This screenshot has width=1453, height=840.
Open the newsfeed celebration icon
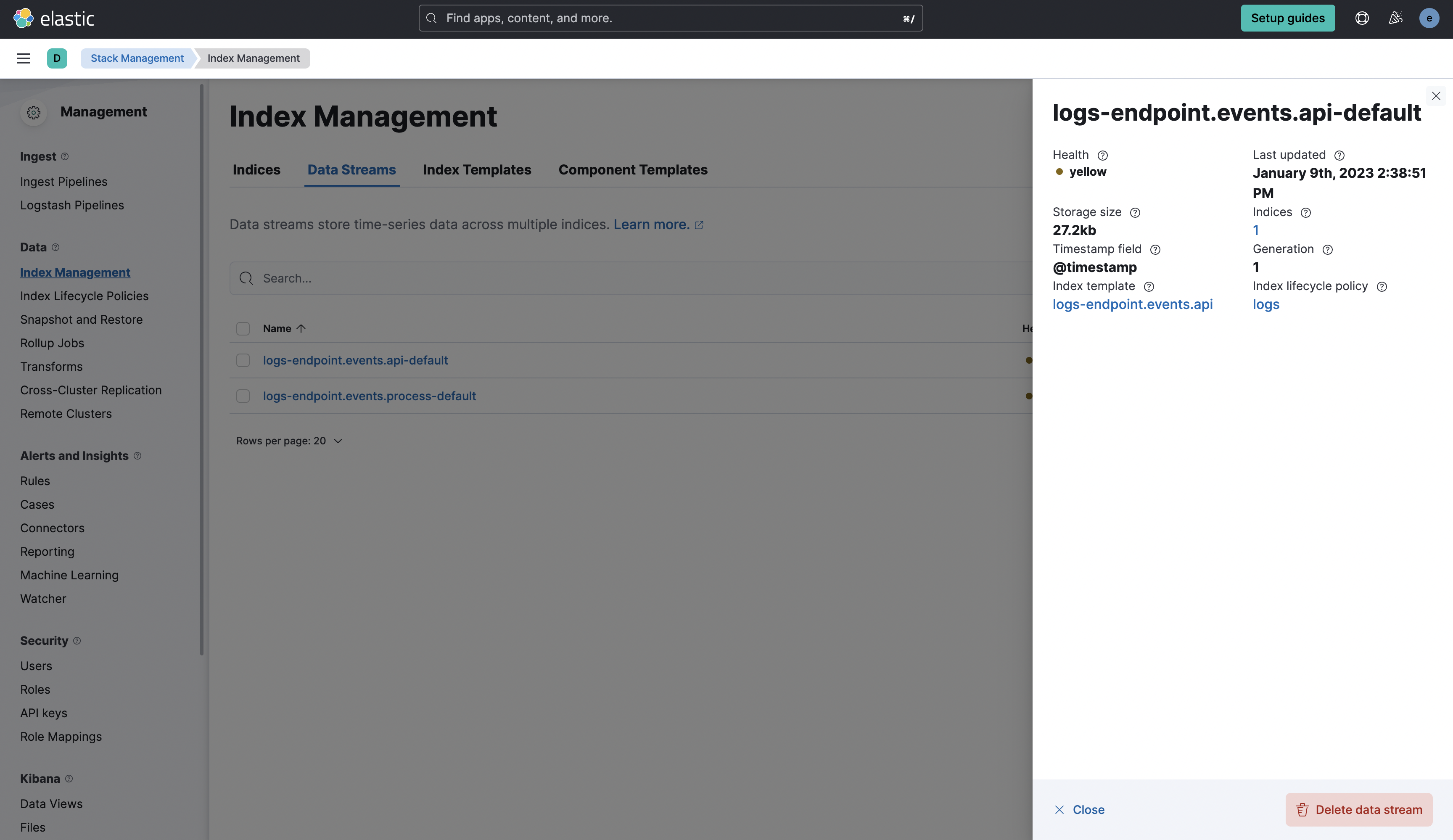1395,18
